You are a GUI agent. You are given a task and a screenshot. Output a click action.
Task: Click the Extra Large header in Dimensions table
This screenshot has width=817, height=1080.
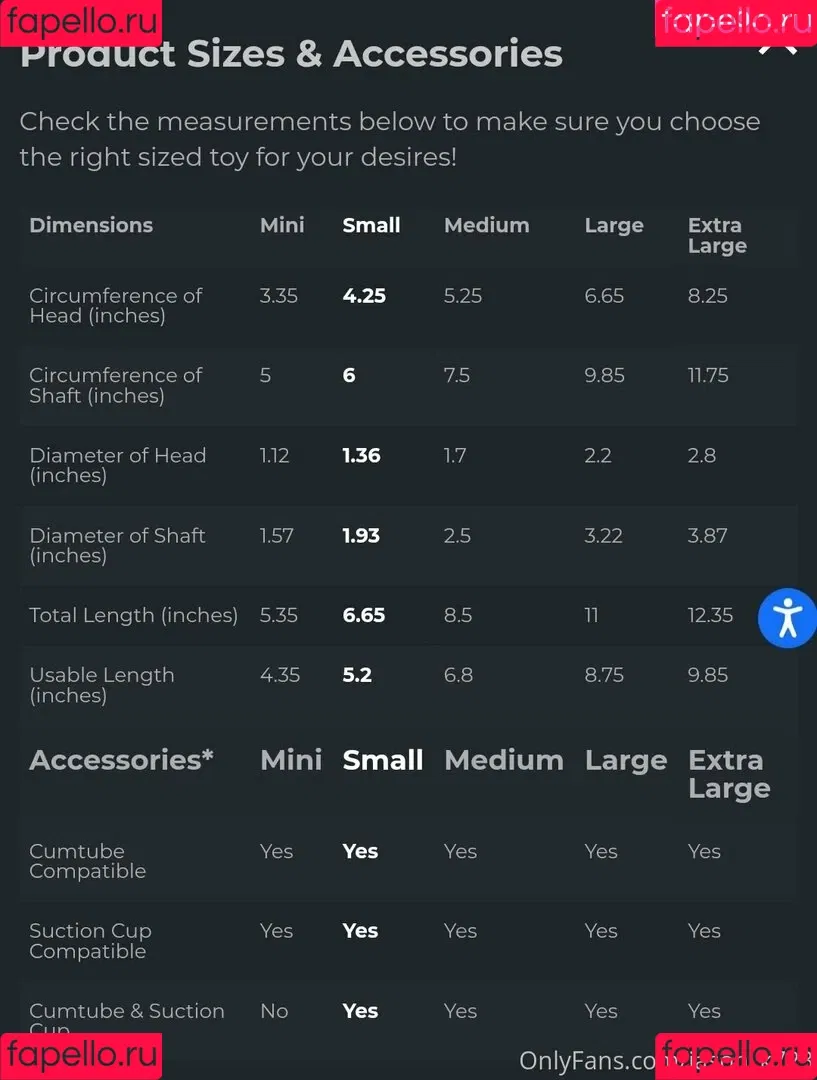tap(717, 236)
